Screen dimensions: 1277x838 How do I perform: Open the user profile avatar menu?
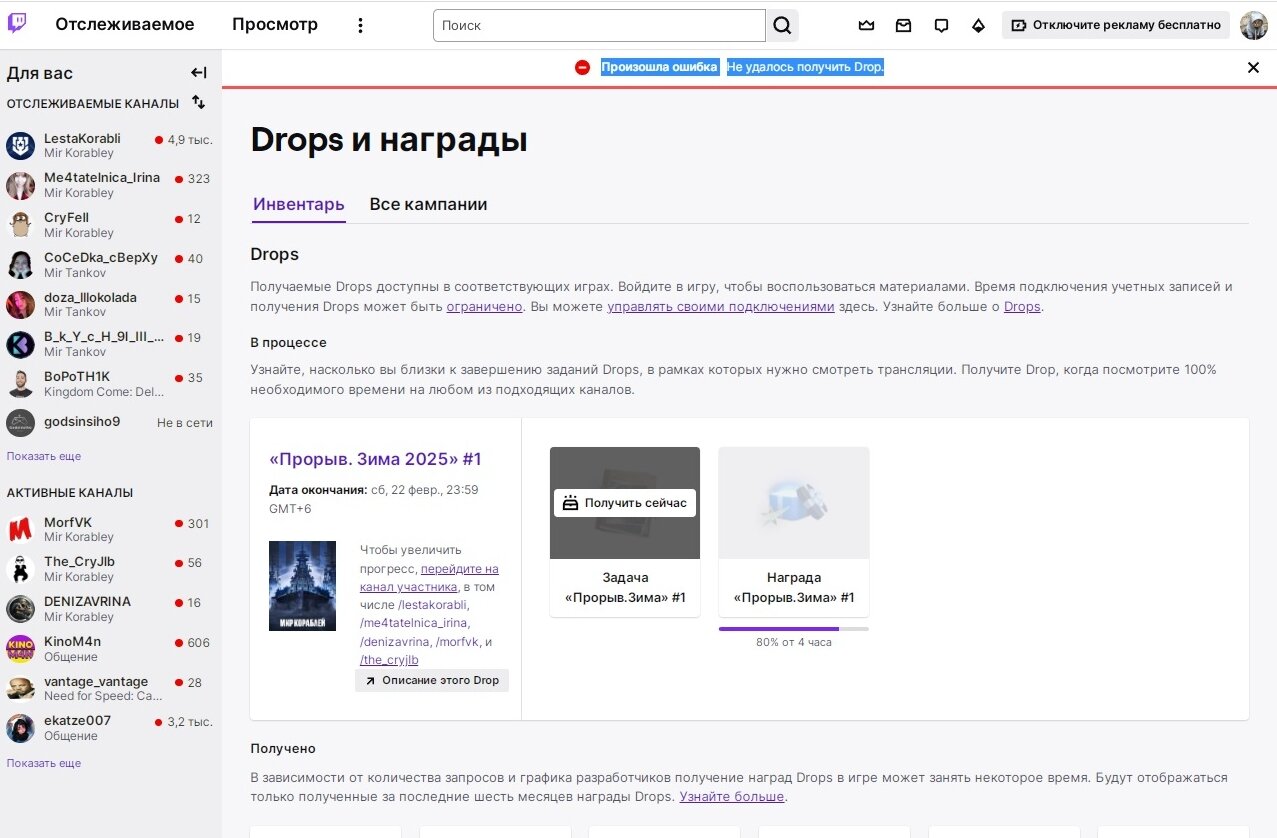click(1254, 25)
